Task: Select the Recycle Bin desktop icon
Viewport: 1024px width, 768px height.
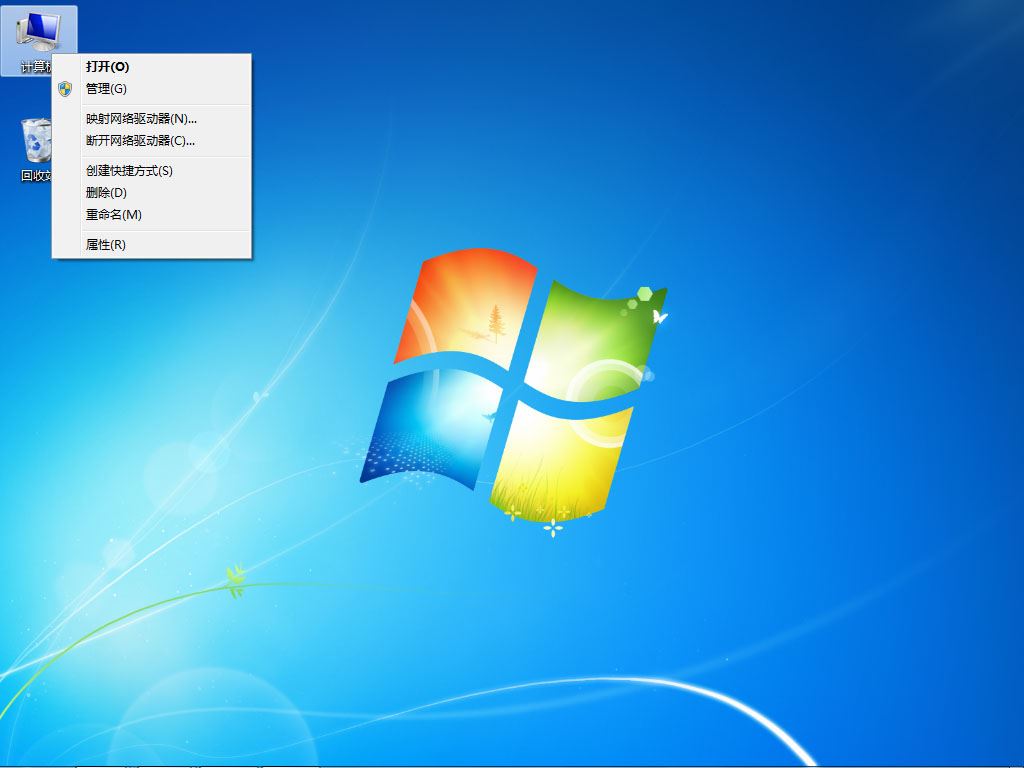Action: click(x=37, y=150)
